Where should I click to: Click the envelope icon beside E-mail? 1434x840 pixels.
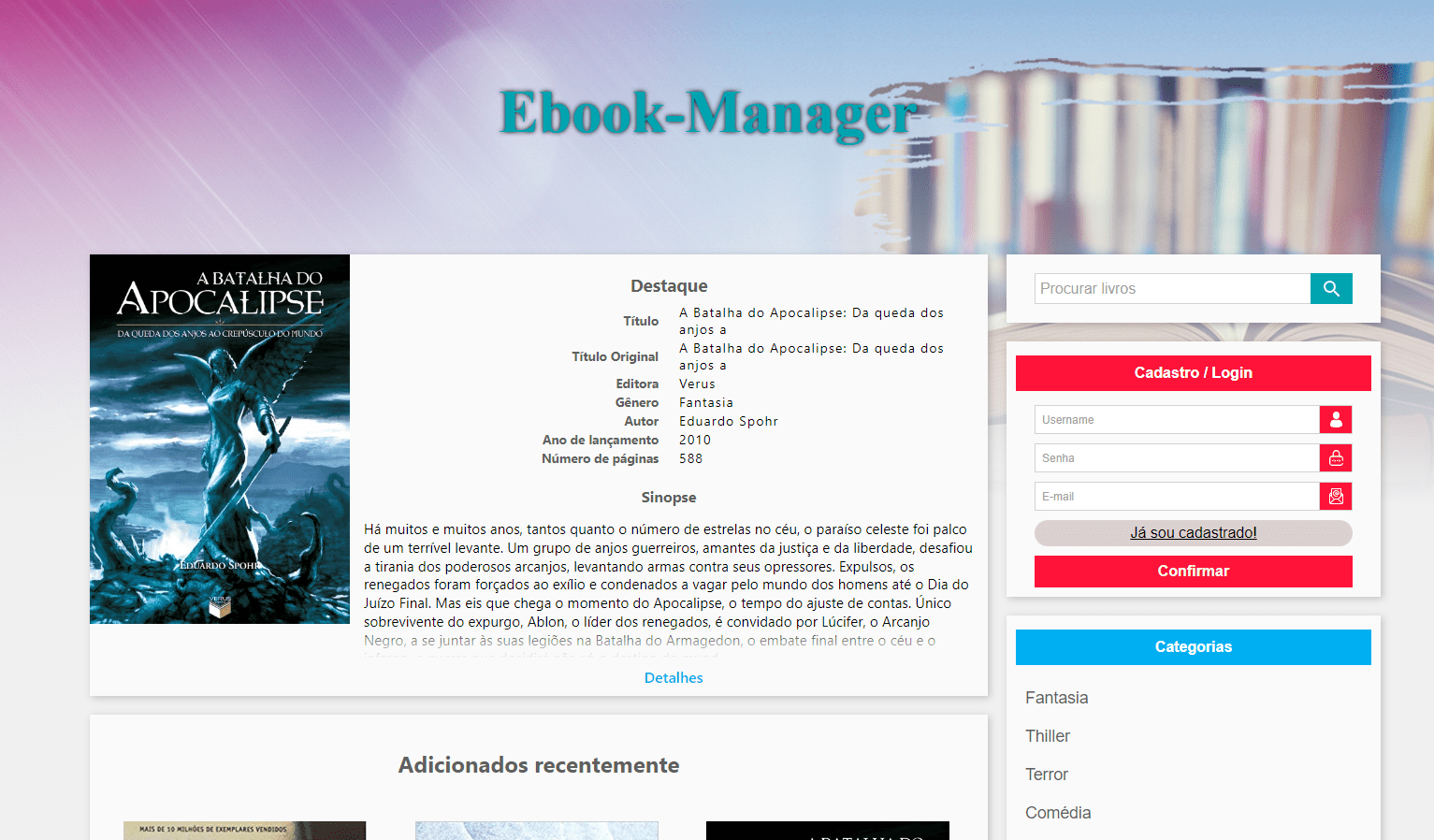click(1336, 497)
